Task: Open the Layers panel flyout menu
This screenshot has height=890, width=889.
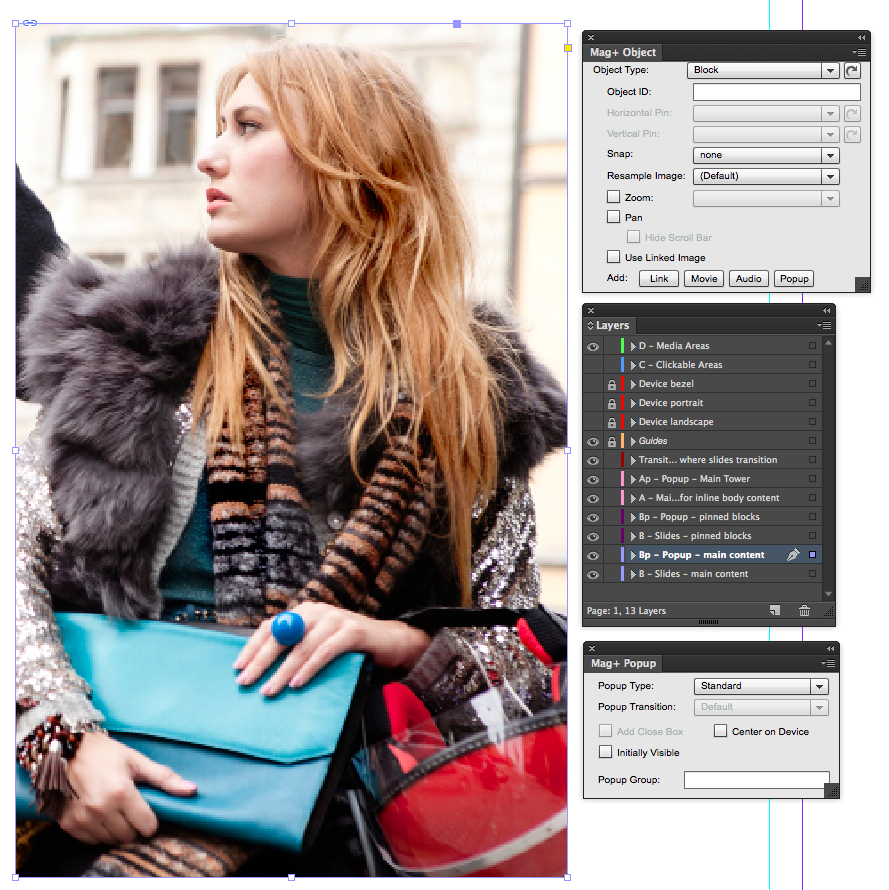Action: point(824,325)
